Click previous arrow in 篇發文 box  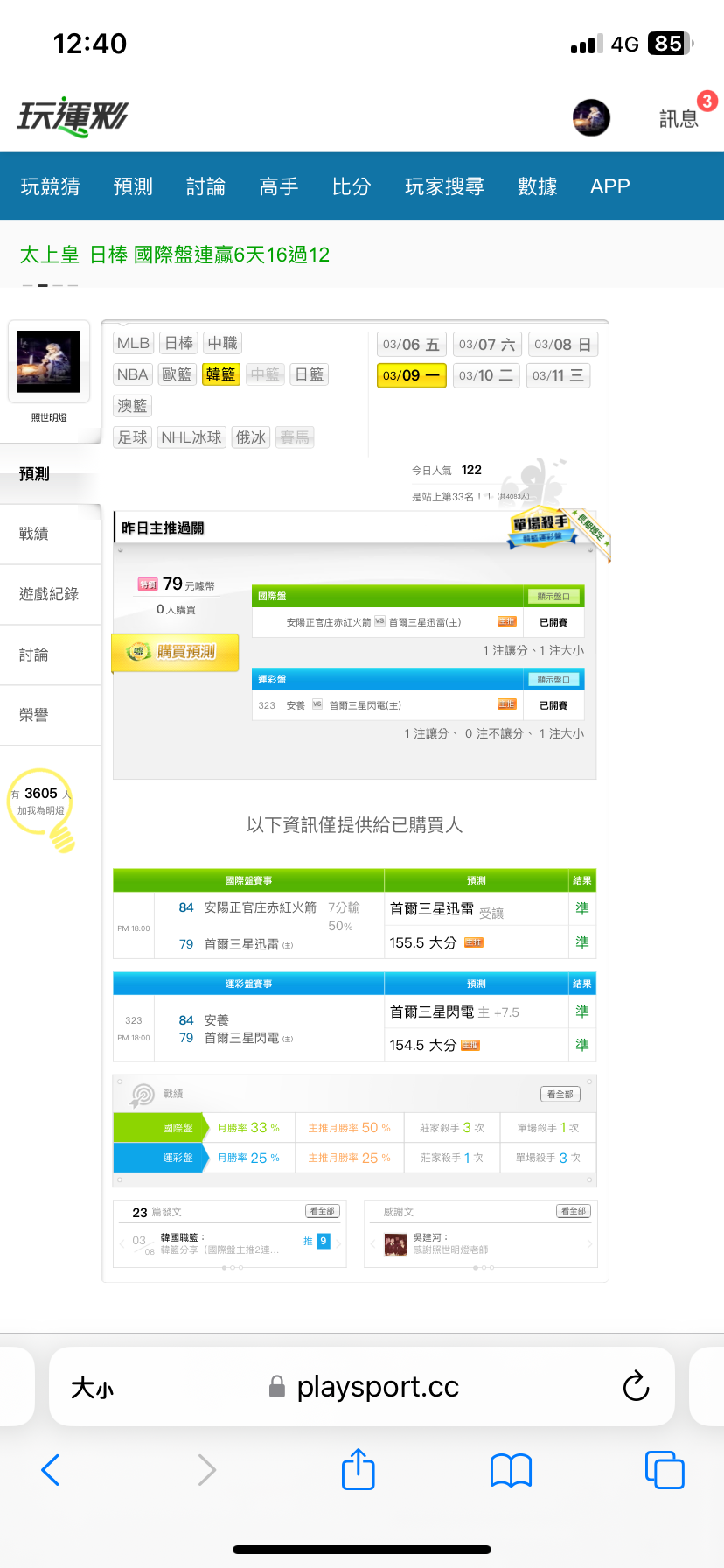click(x=122, y=1242)
